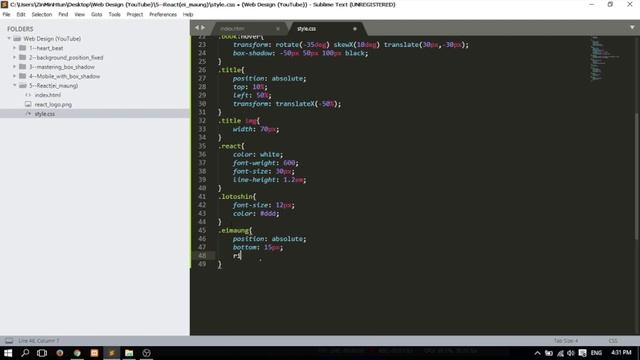
Task: Click the FOLDERS sidebar heading
Action: pyautogui.click(x=20, y=29)
